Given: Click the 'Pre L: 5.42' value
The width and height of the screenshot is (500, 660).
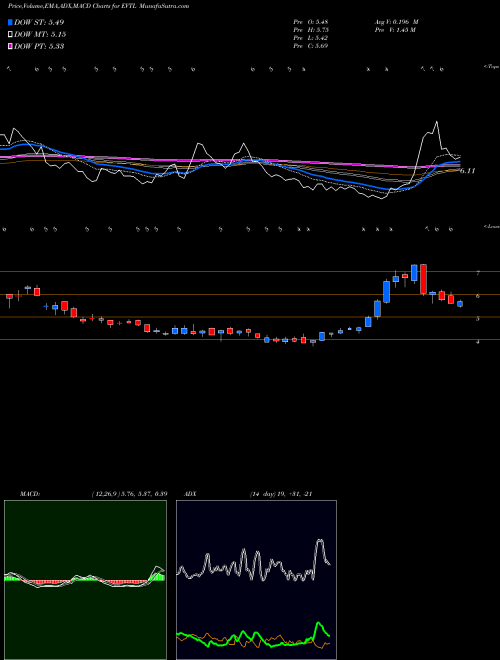Looking at the screenshot, I should [x=311, y=38].
